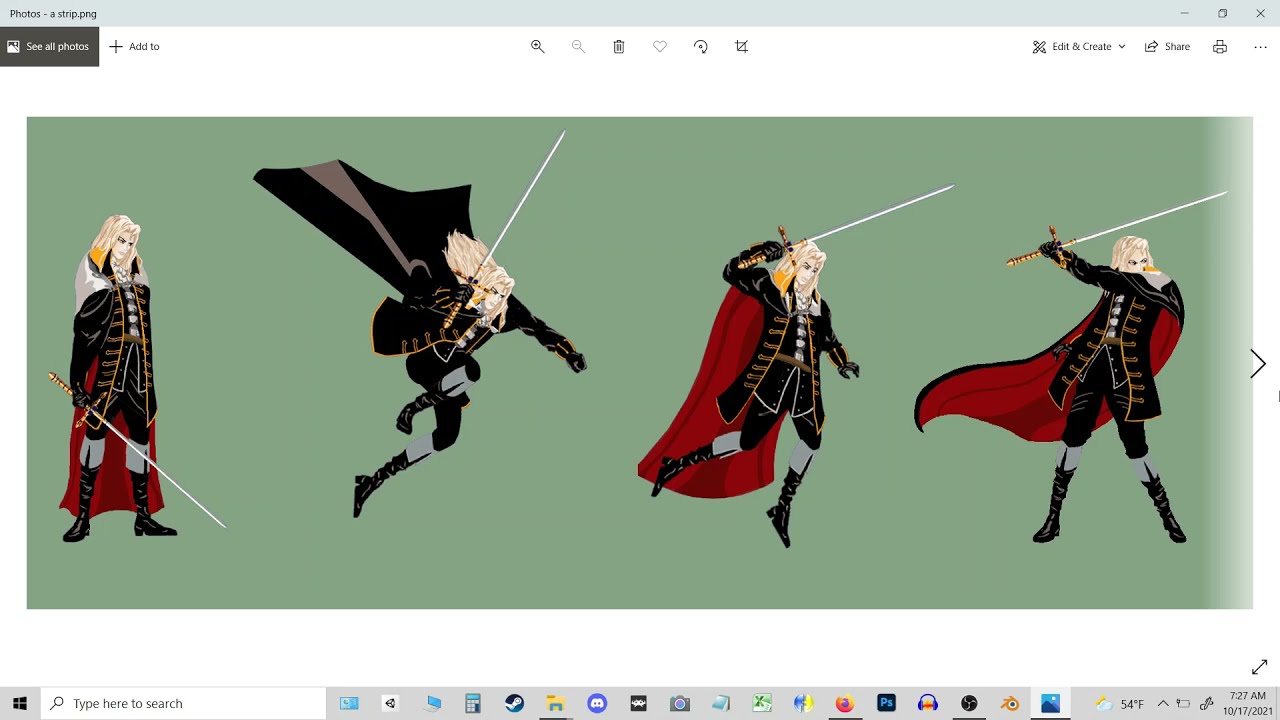Click the pen icon in the system tray
Image resolution: width=1280 pixels, height=720 pixels.
(x=1207, y=703)
